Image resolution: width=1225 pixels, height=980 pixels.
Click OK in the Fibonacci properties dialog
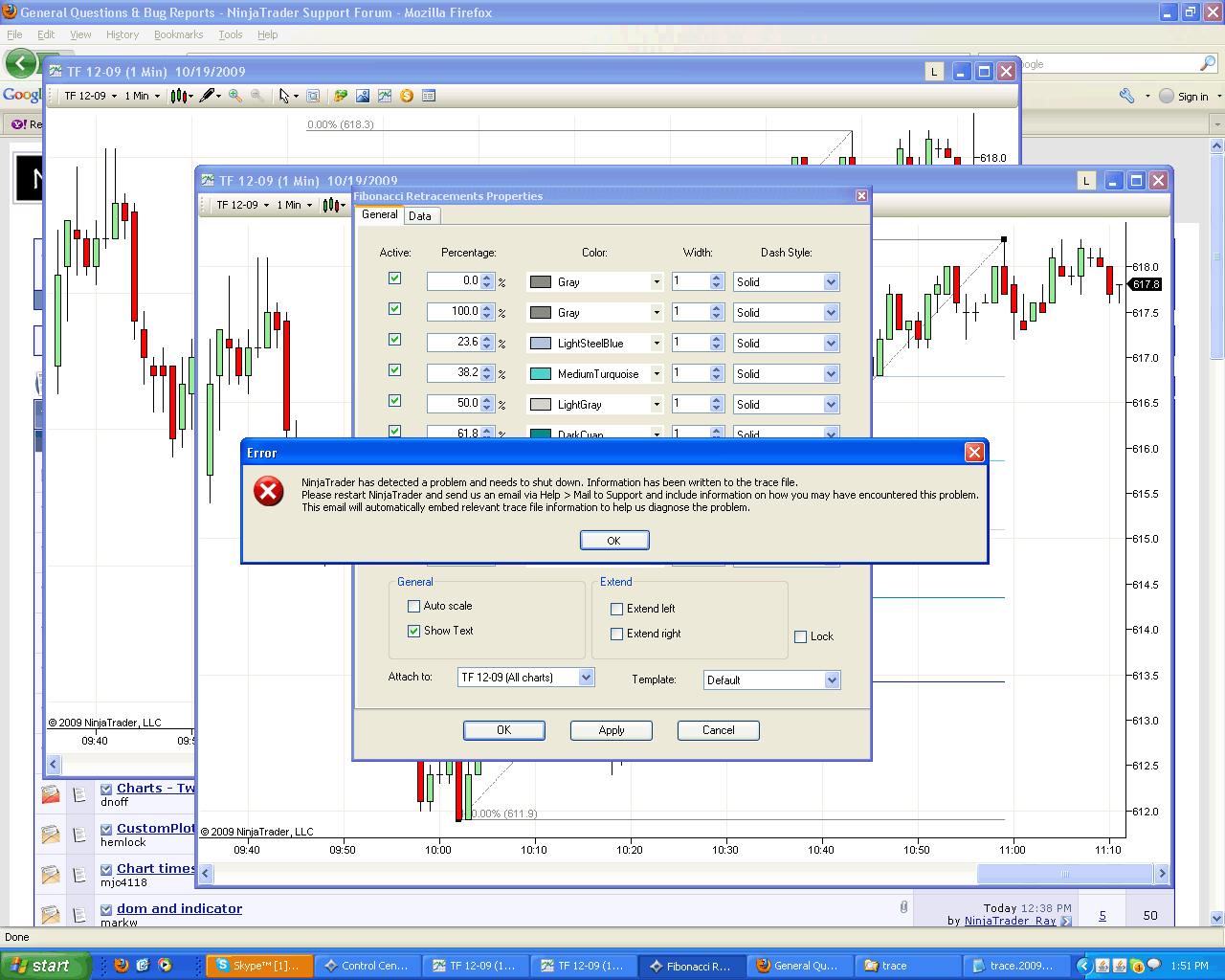[x=504, y=730]
